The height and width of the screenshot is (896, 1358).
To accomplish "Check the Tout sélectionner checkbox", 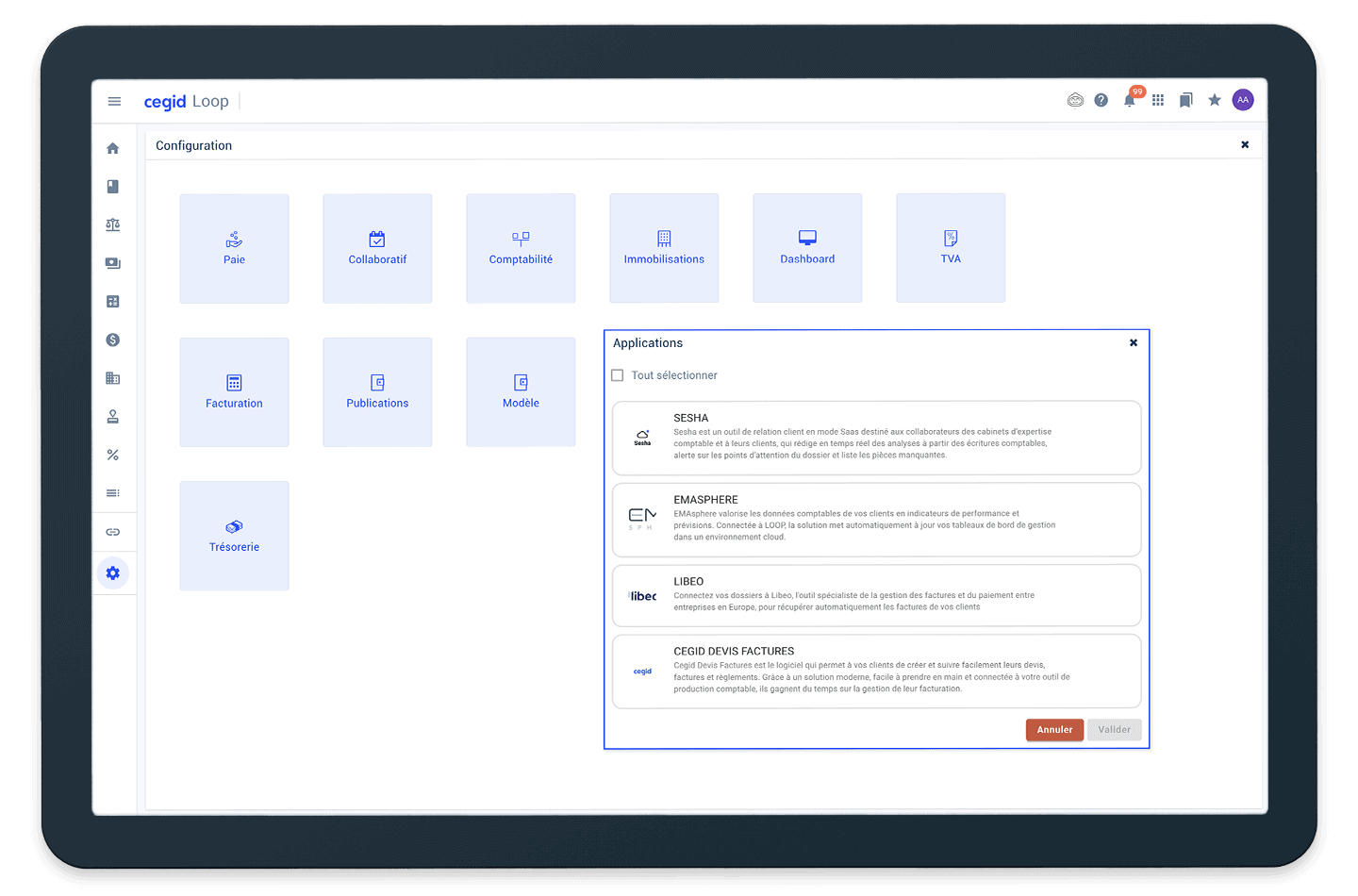I will coord(618,375).
